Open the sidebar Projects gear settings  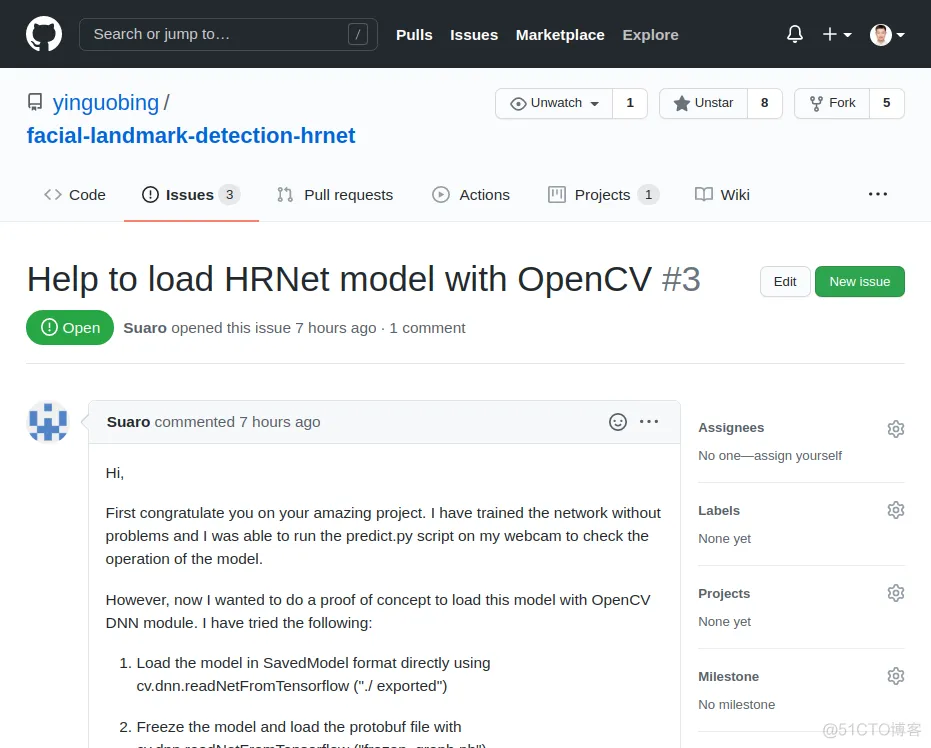(x=895, y=593)
